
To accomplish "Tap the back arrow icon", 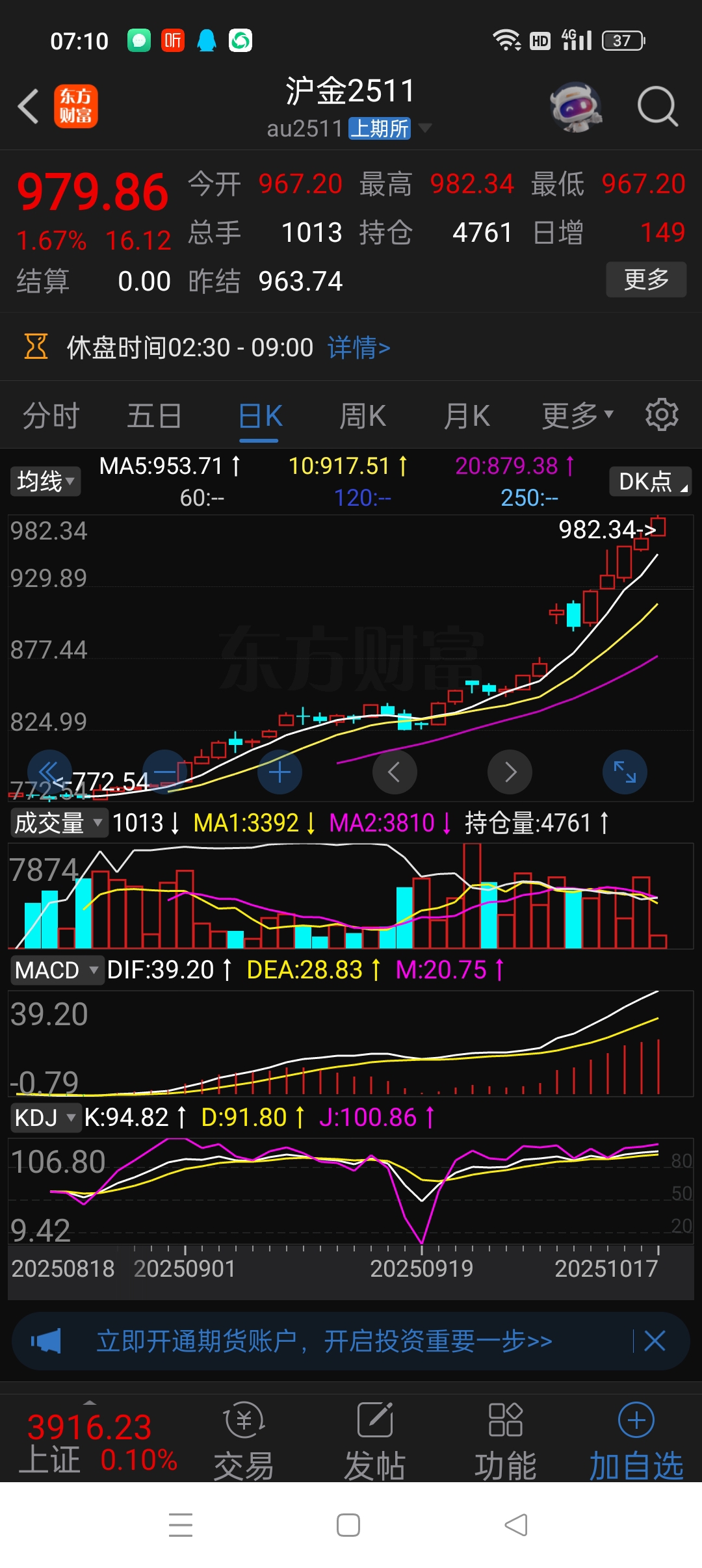I will point(28,106).
